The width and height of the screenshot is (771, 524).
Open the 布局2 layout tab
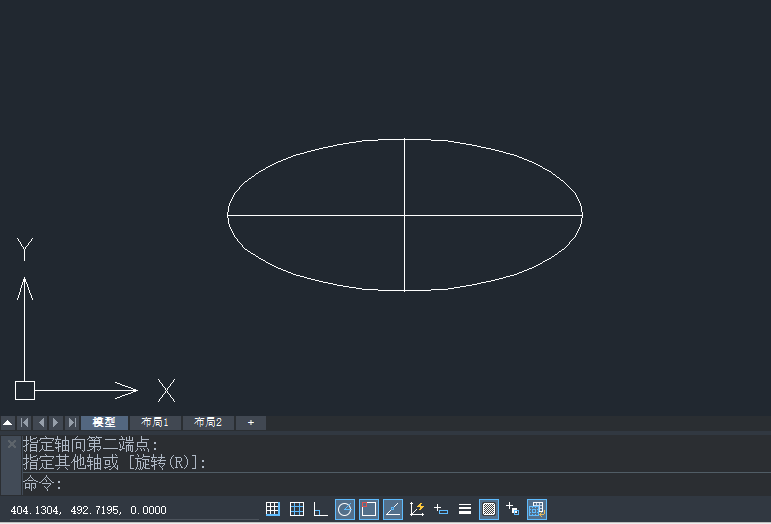tap(208, 422)
